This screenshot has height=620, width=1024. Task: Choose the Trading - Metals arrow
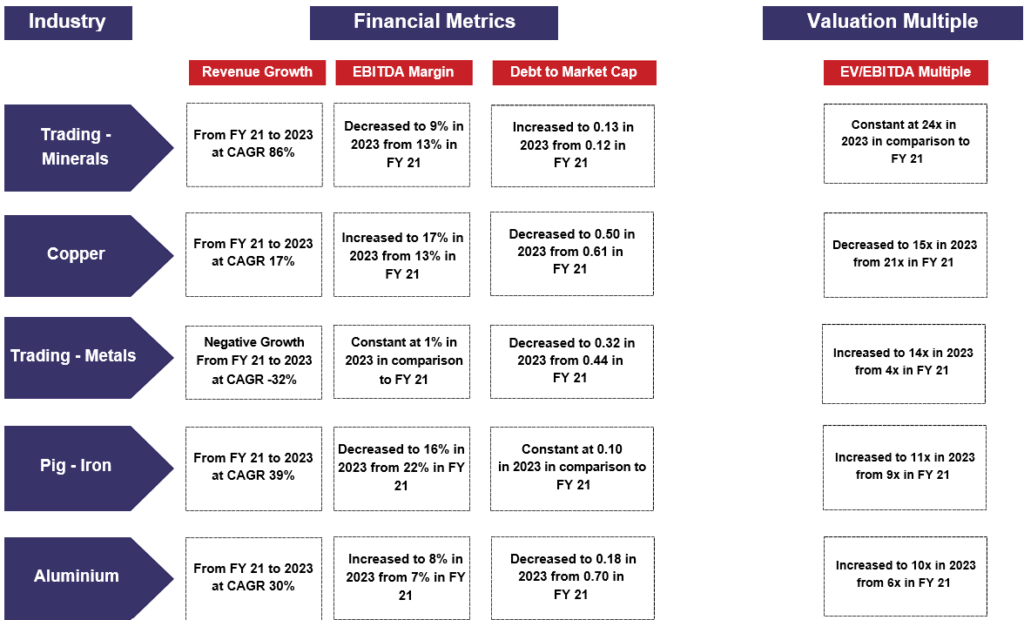(x=78, y=356)
